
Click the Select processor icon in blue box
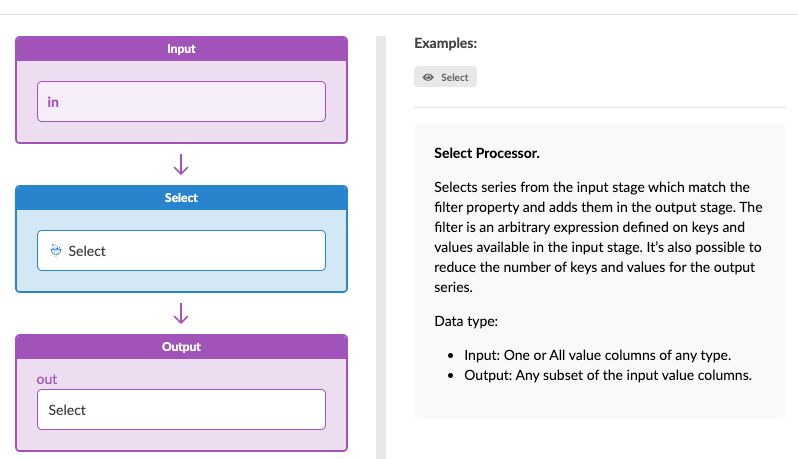tap(56, 251)
